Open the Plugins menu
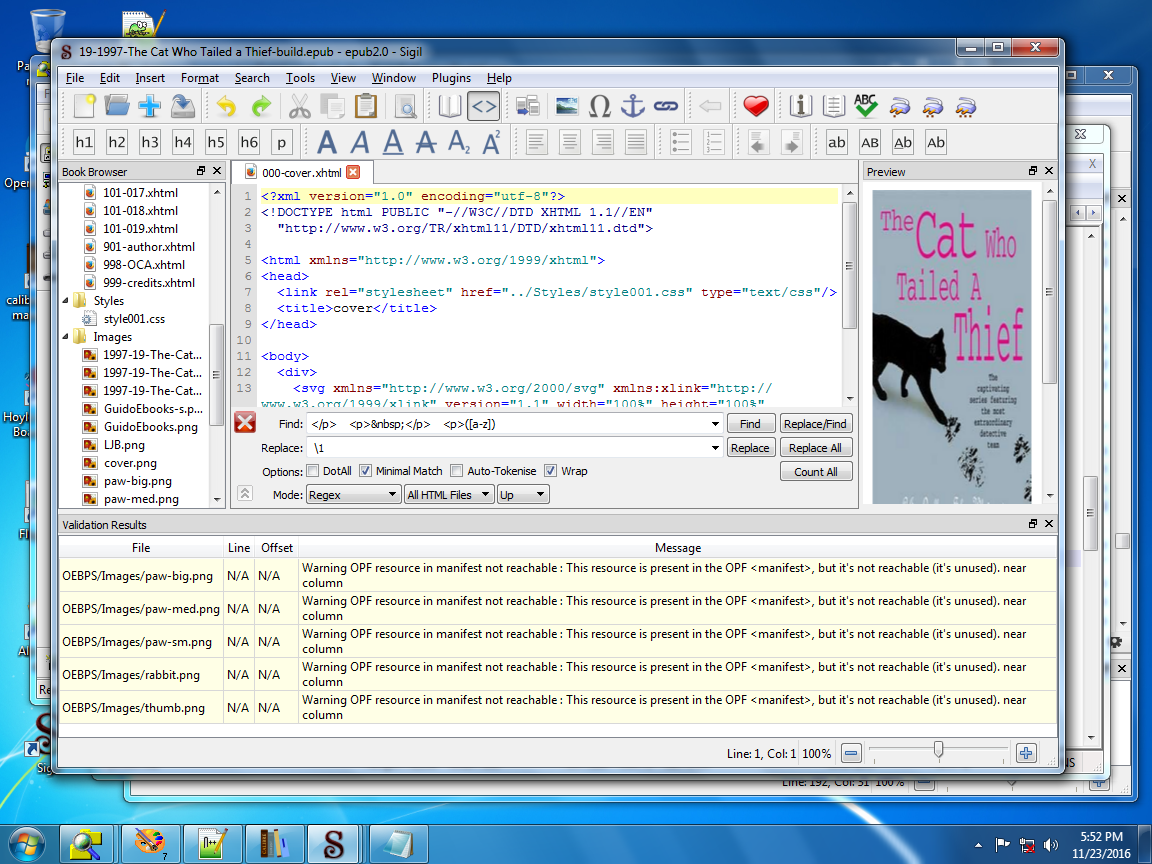Viewport: 1152px width, 864px height. coord(451,78)
